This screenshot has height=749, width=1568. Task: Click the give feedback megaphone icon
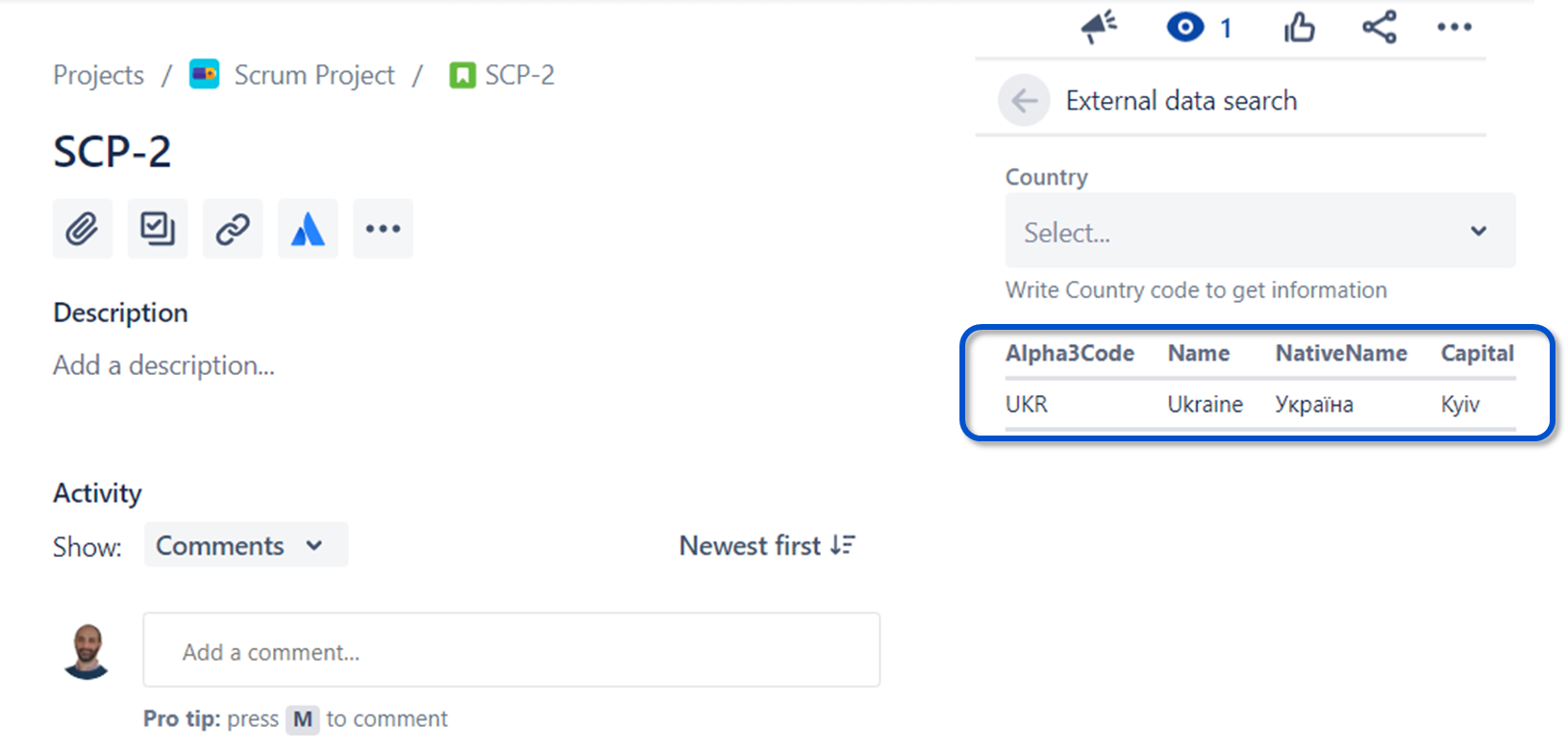(x=1099, y=27)
